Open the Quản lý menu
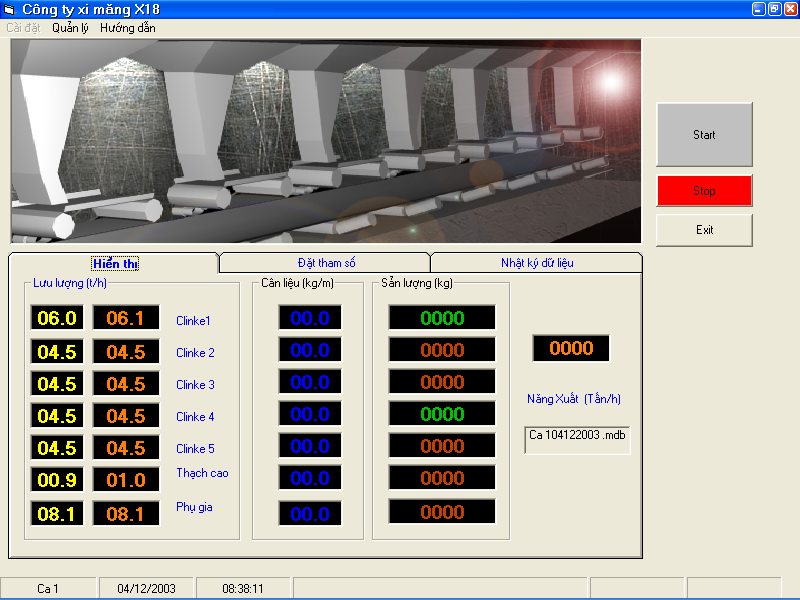800x600 pixels. [x=70, y=28]
